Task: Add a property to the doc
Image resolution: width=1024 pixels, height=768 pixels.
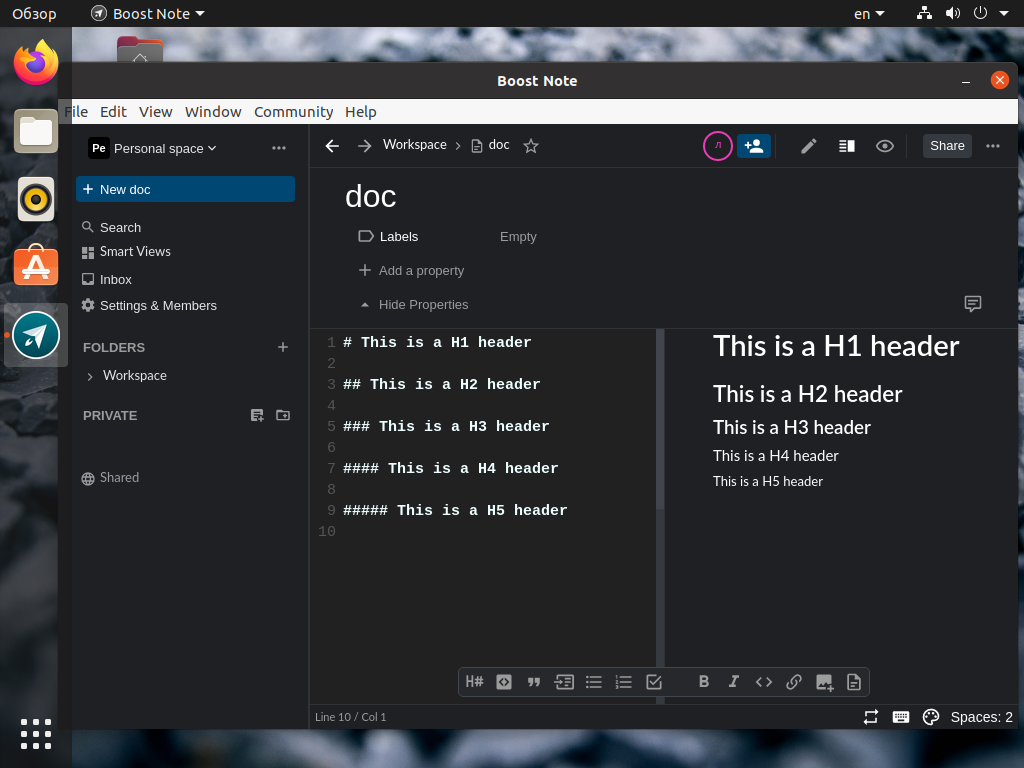Action: [411, 270]
